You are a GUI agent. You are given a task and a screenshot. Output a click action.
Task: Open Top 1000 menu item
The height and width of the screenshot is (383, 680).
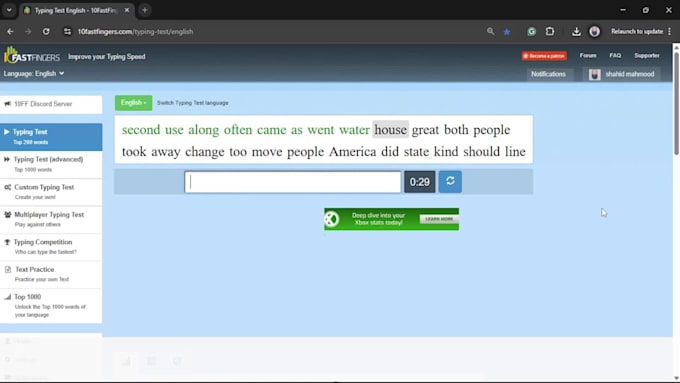pyautogui.click(x=51, y=305)
